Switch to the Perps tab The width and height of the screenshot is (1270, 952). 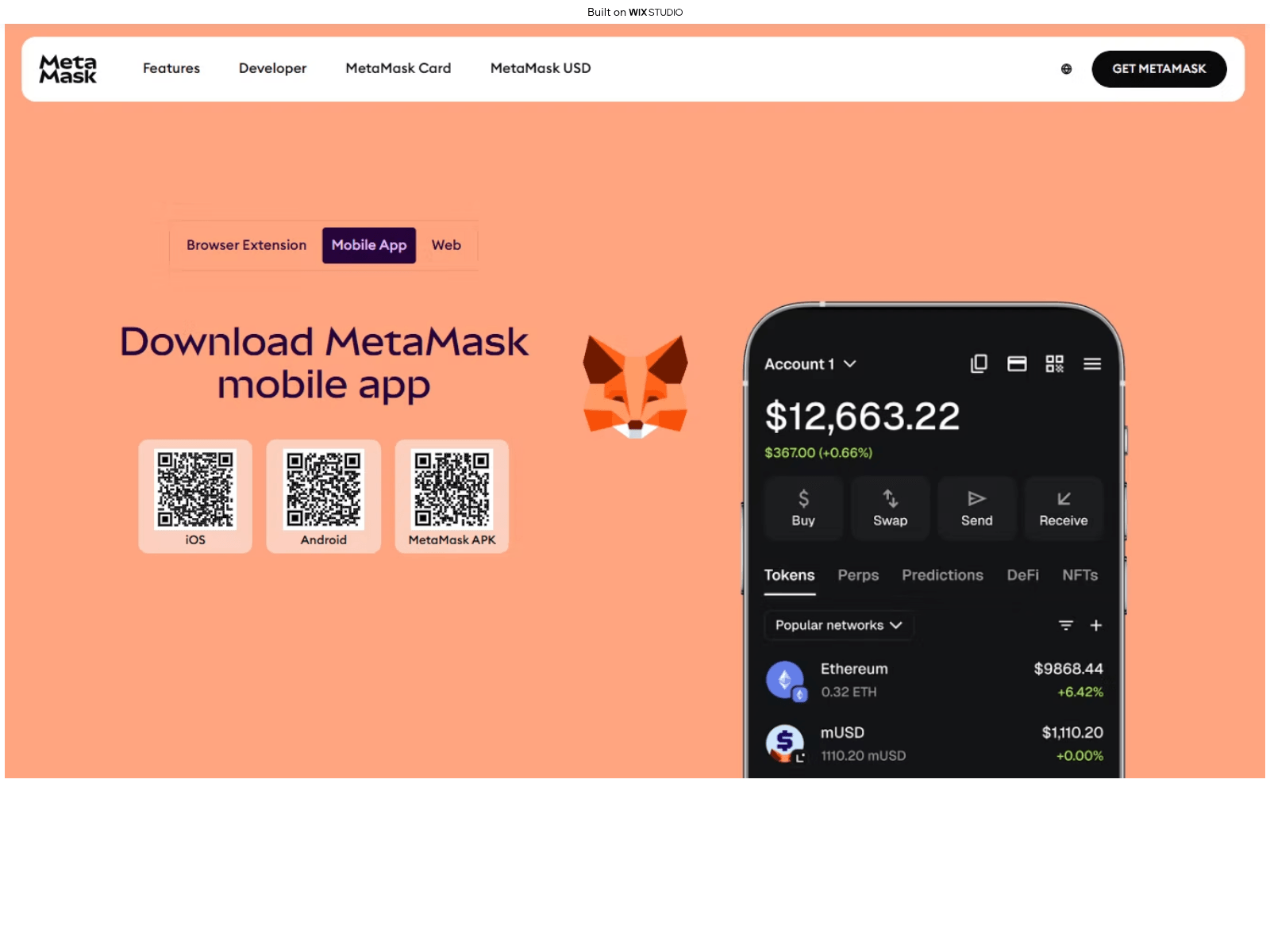click(858, 575)
